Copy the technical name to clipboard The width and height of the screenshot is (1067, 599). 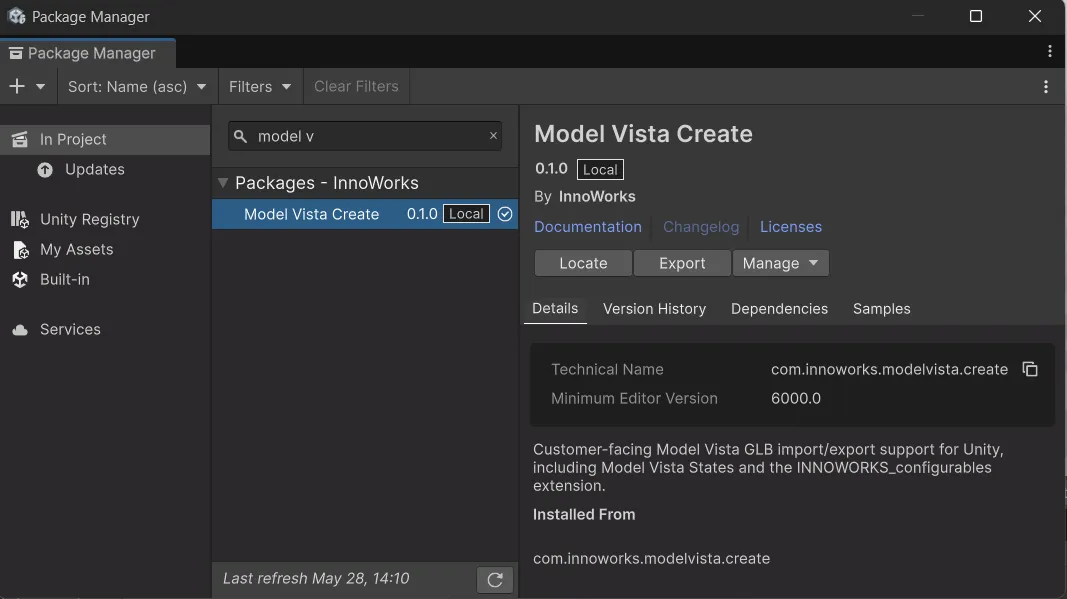point(1030,369)
